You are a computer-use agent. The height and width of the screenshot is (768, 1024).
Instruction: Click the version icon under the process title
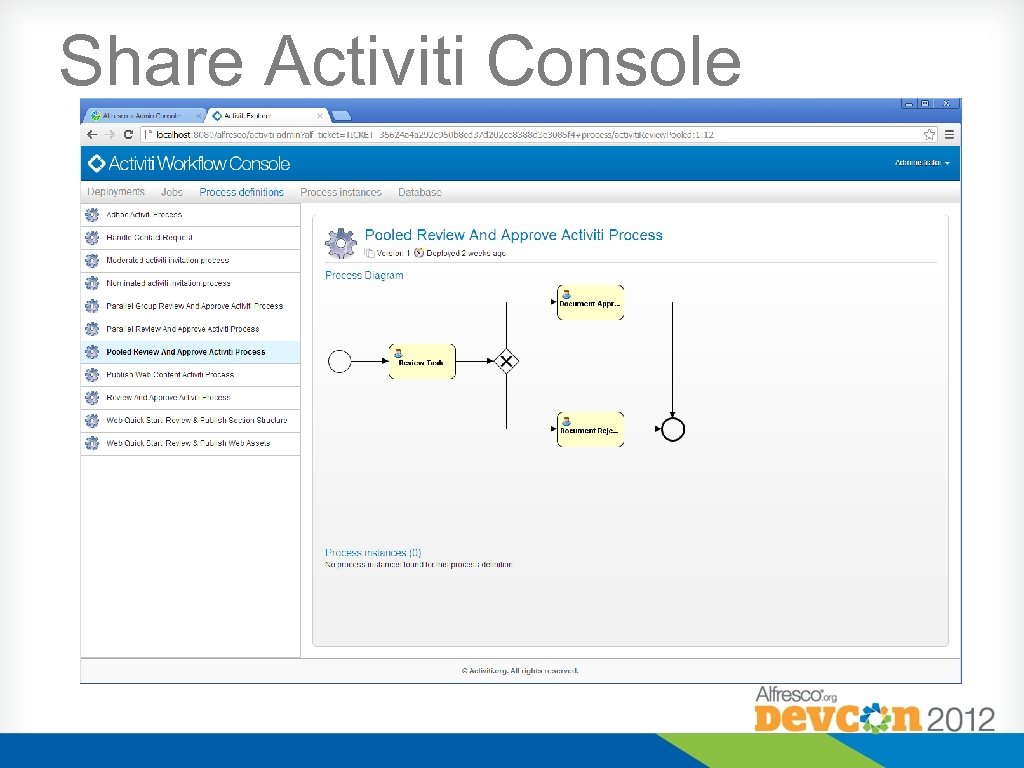tap(370, 253)
